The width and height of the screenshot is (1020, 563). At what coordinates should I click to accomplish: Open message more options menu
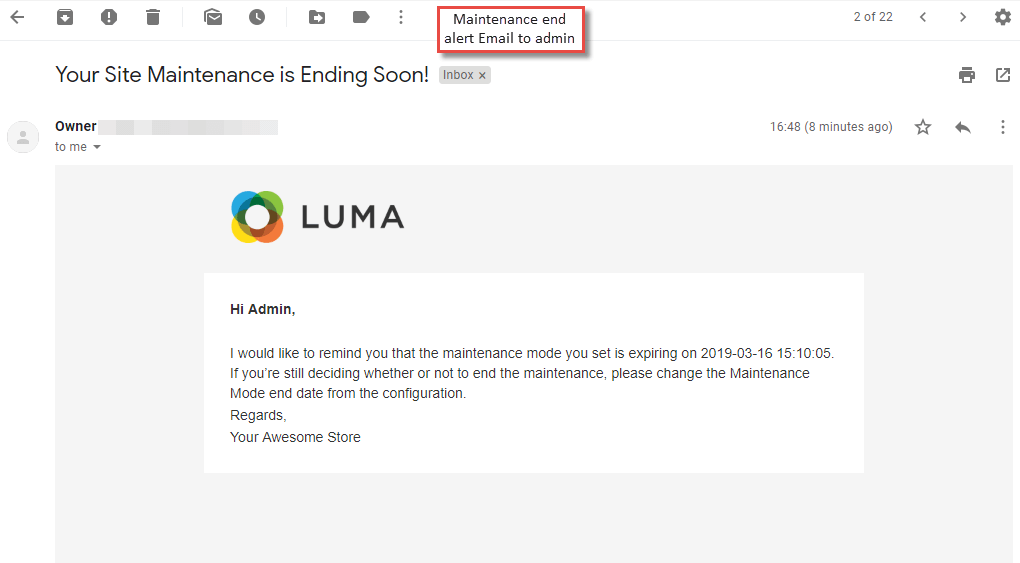pyautogui.click(x=1002, y=127)
